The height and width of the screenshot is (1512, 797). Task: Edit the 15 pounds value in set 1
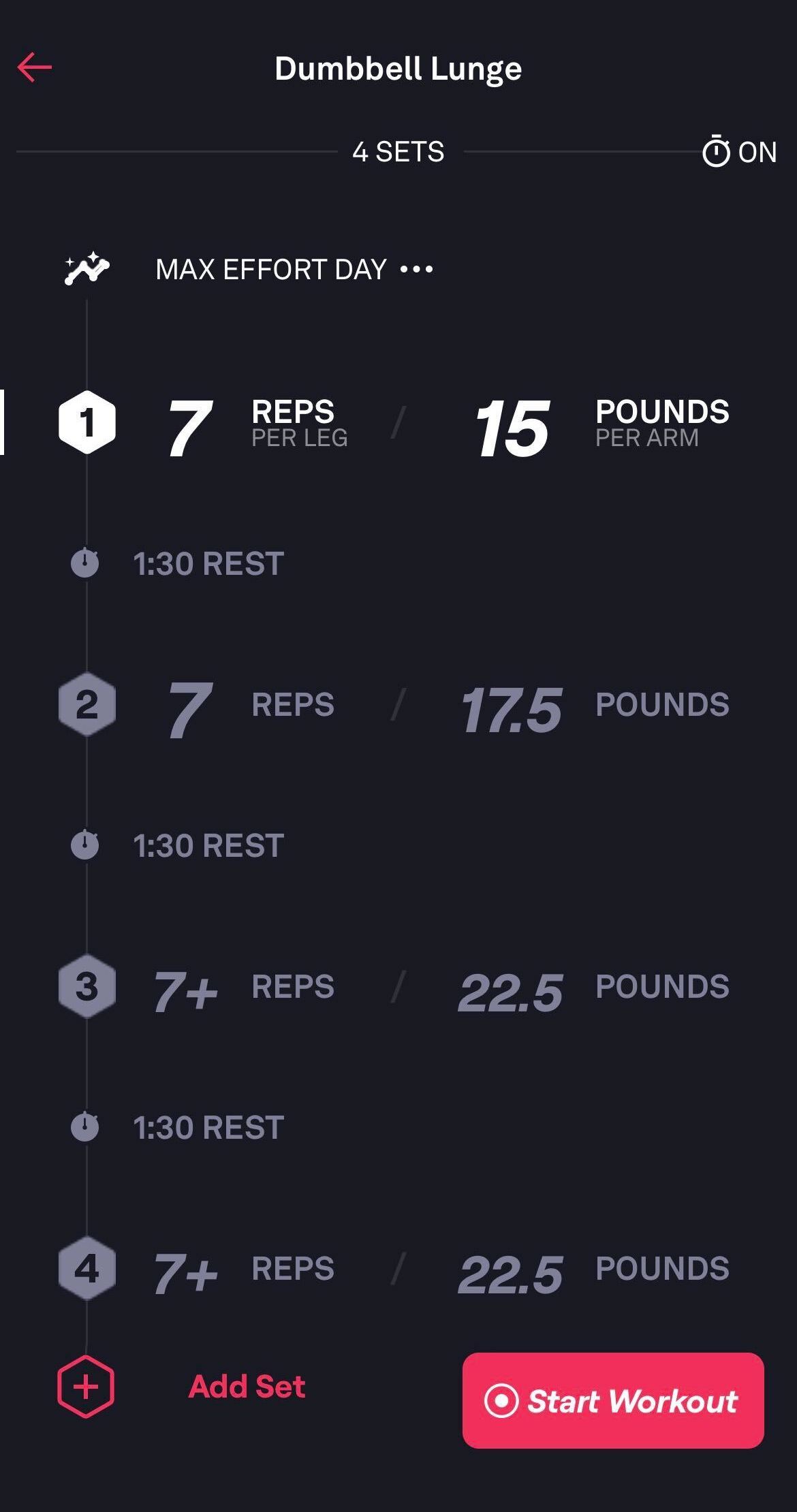[512, 428]
